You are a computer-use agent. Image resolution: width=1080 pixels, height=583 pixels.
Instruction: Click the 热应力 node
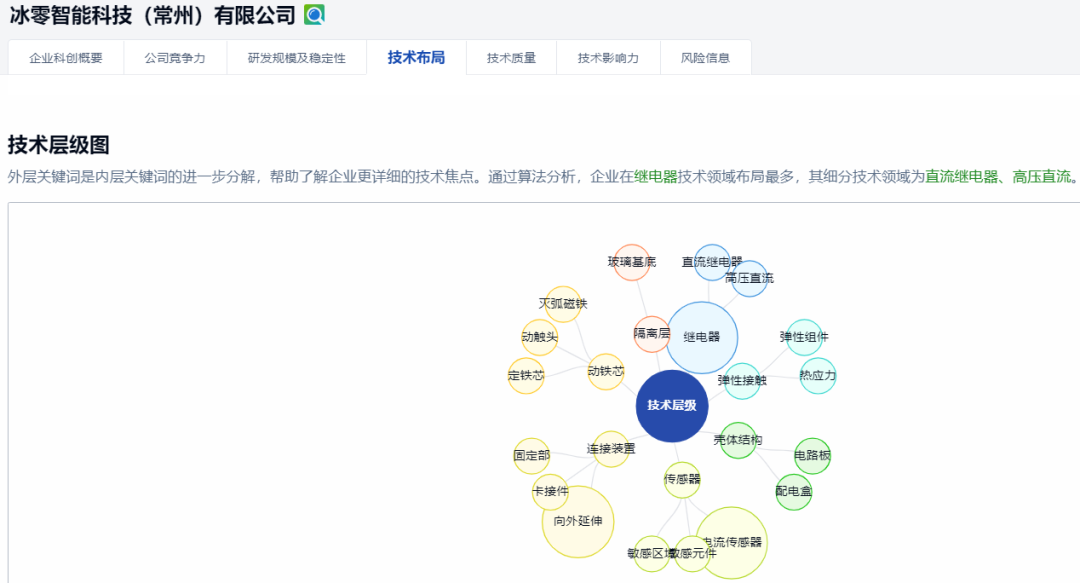point(818,376)
